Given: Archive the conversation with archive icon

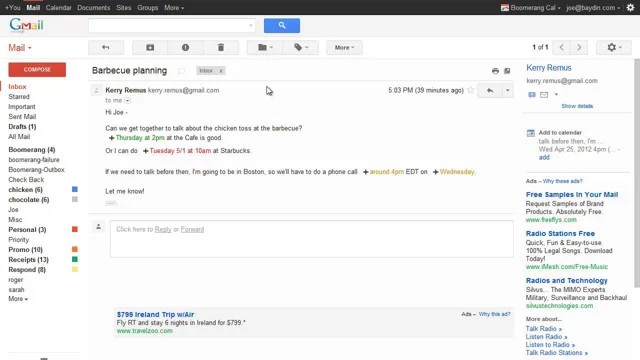Looking at the screenshot, I should [x=150, y=48].
